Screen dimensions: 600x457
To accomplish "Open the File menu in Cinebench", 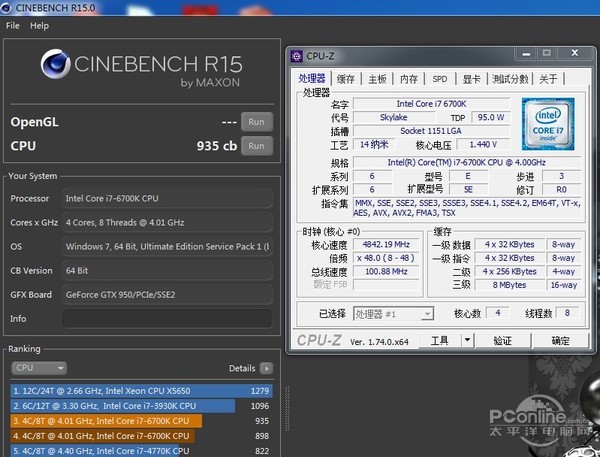I will (13, 26).
